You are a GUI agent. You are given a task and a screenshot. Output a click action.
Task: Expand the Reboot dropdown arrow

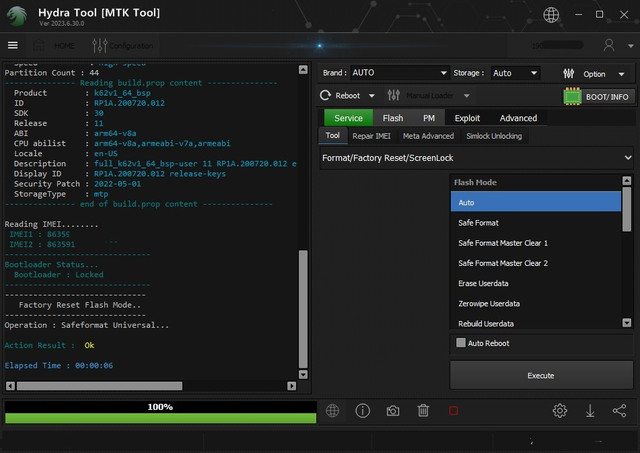372,96
